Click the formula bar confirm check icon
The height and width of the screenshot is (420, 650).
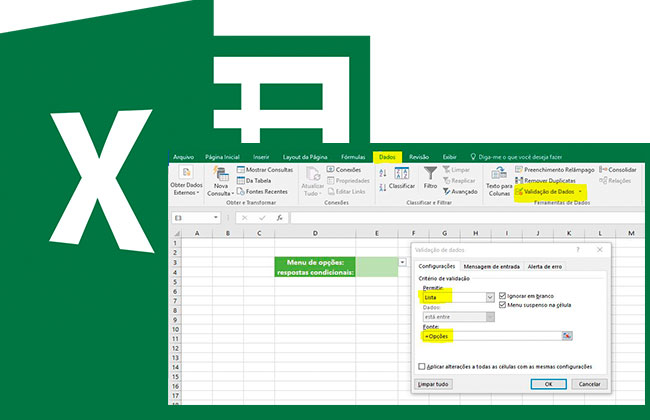click(x=262, y=218)
